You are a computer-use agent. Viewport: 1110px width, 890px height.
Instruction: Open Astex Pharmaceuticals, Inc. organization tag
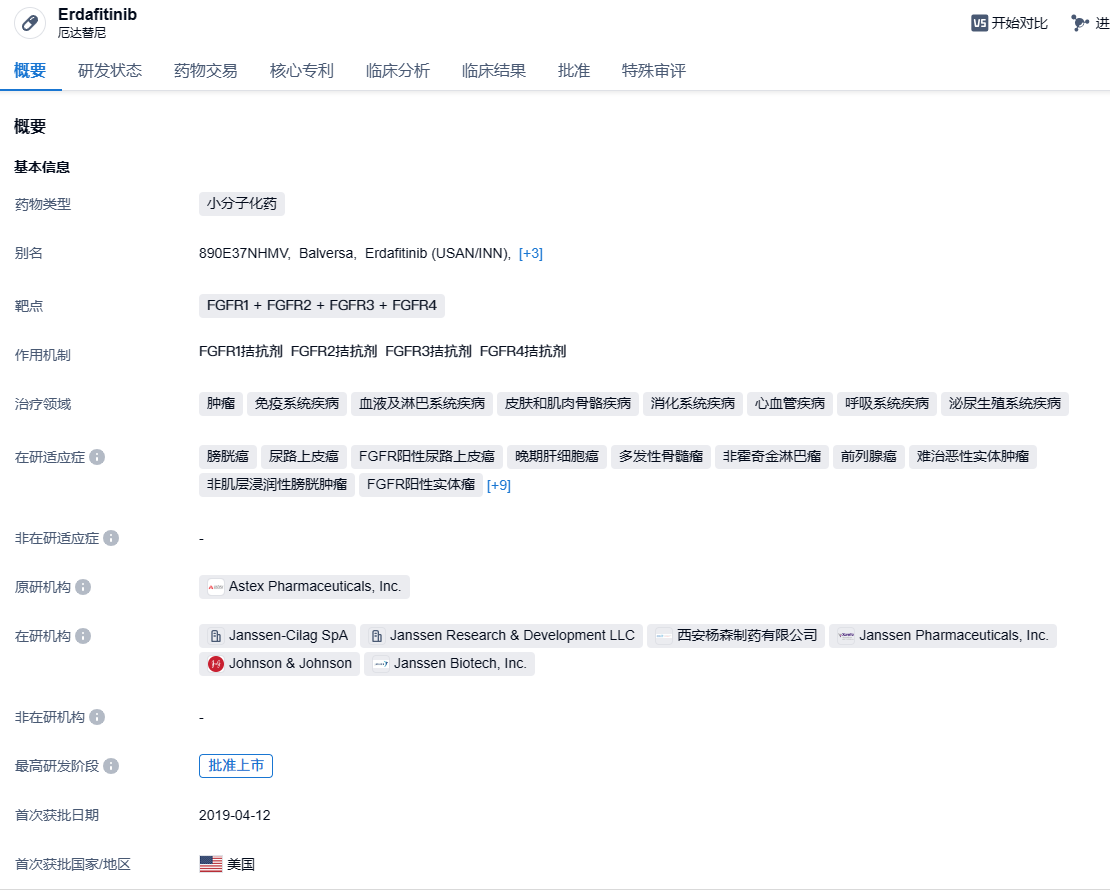tap(304, 587)
